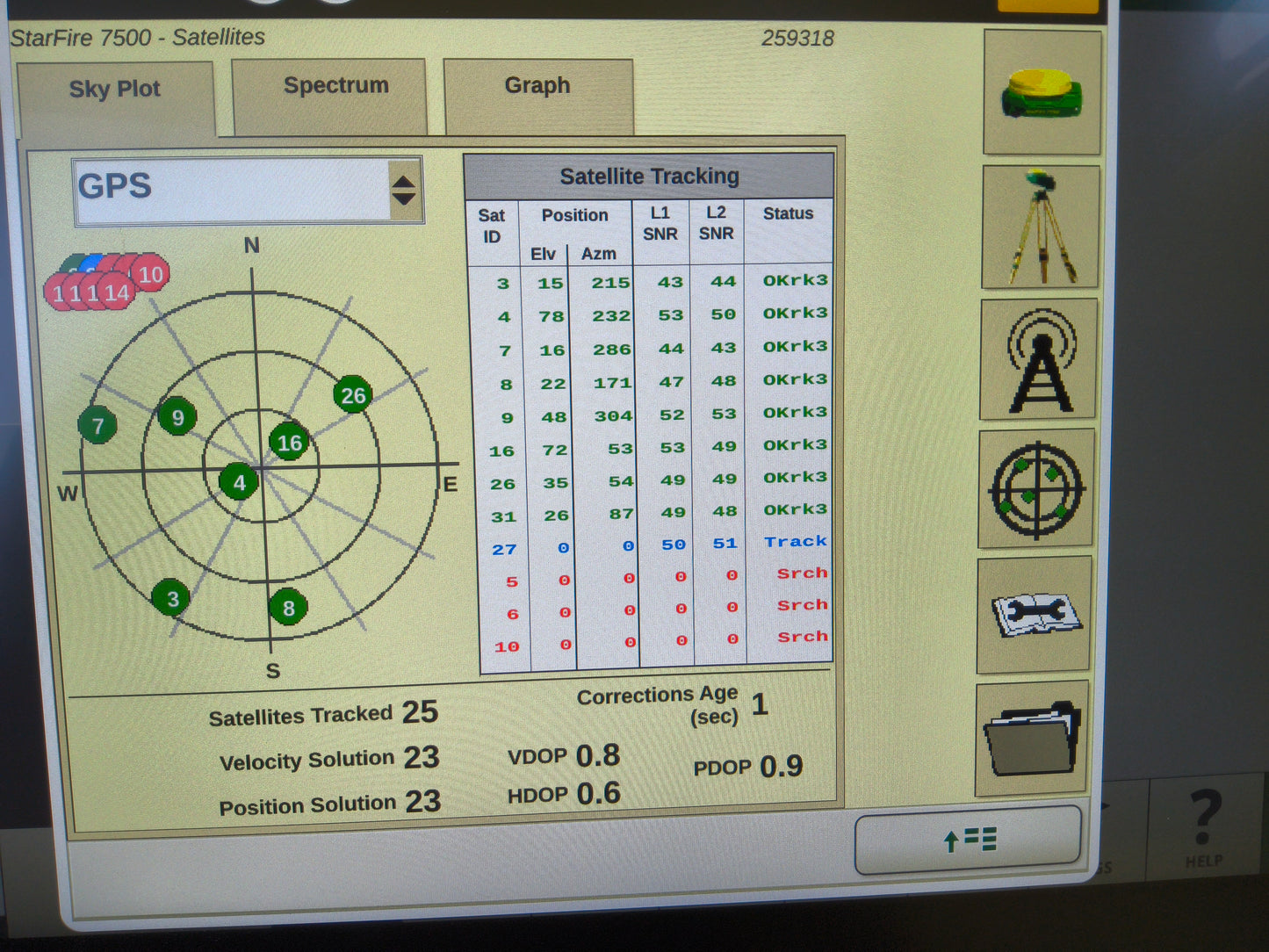The image size is (1269, 952).
Task: Switch to the Graph tab
Action: (x=537, y=85)
